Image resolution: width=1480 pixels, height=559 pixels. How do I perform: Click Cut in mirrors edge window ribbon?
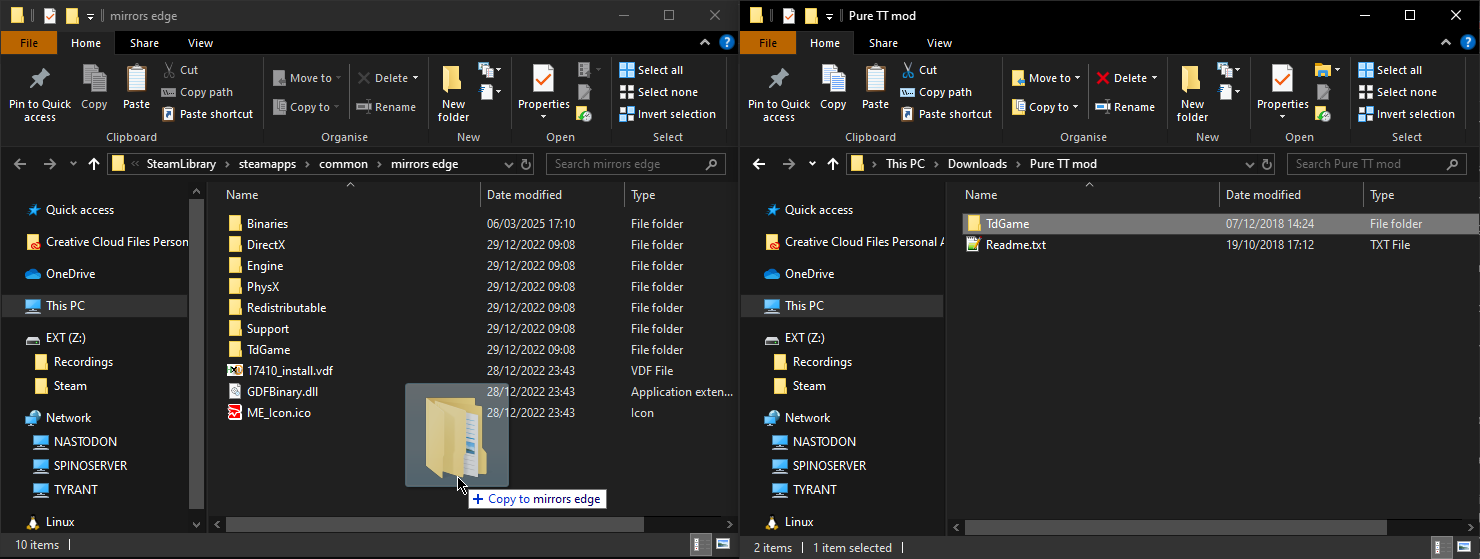tap(181, 70)
